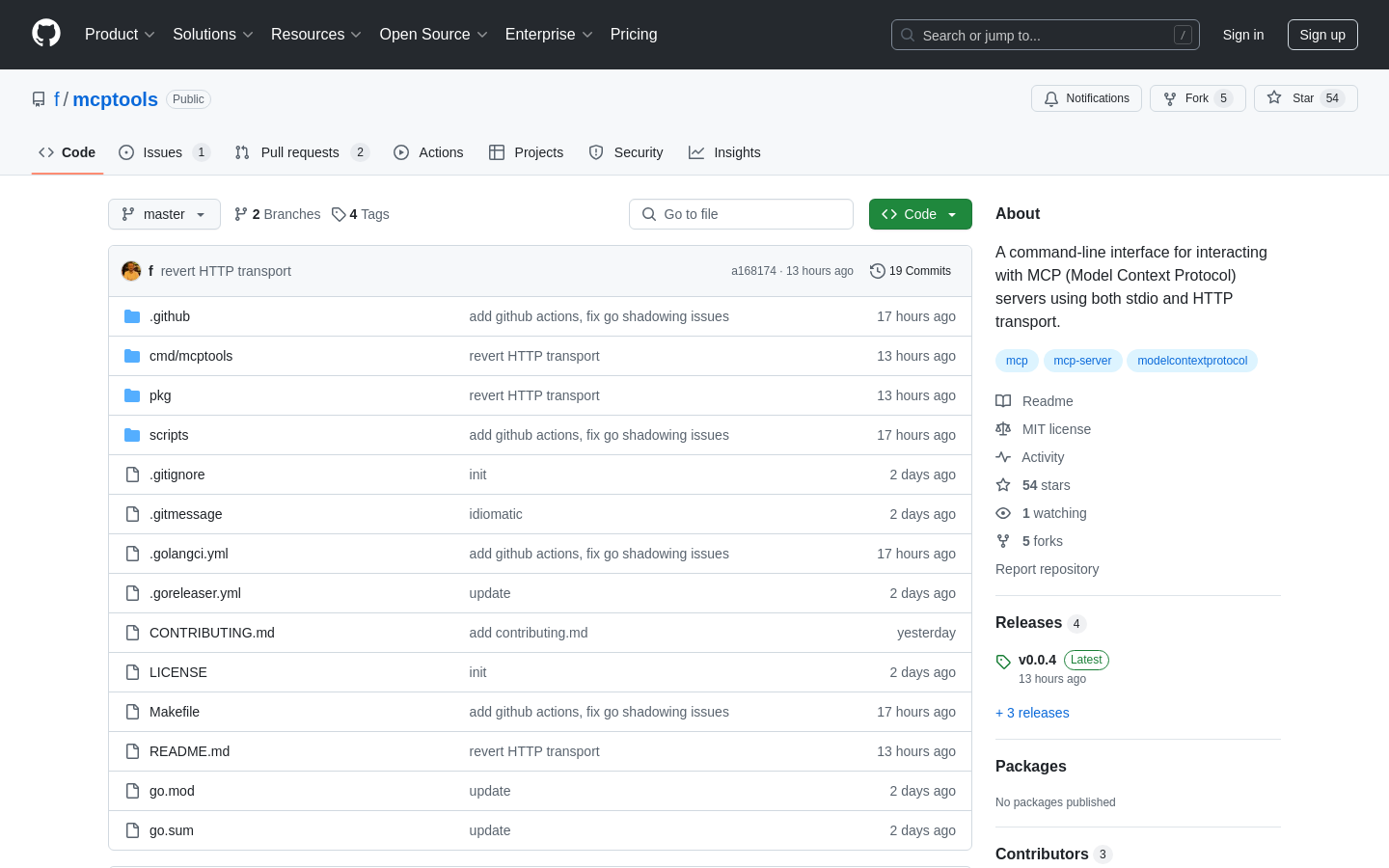Open the 4 Tags link

[361, 214]
